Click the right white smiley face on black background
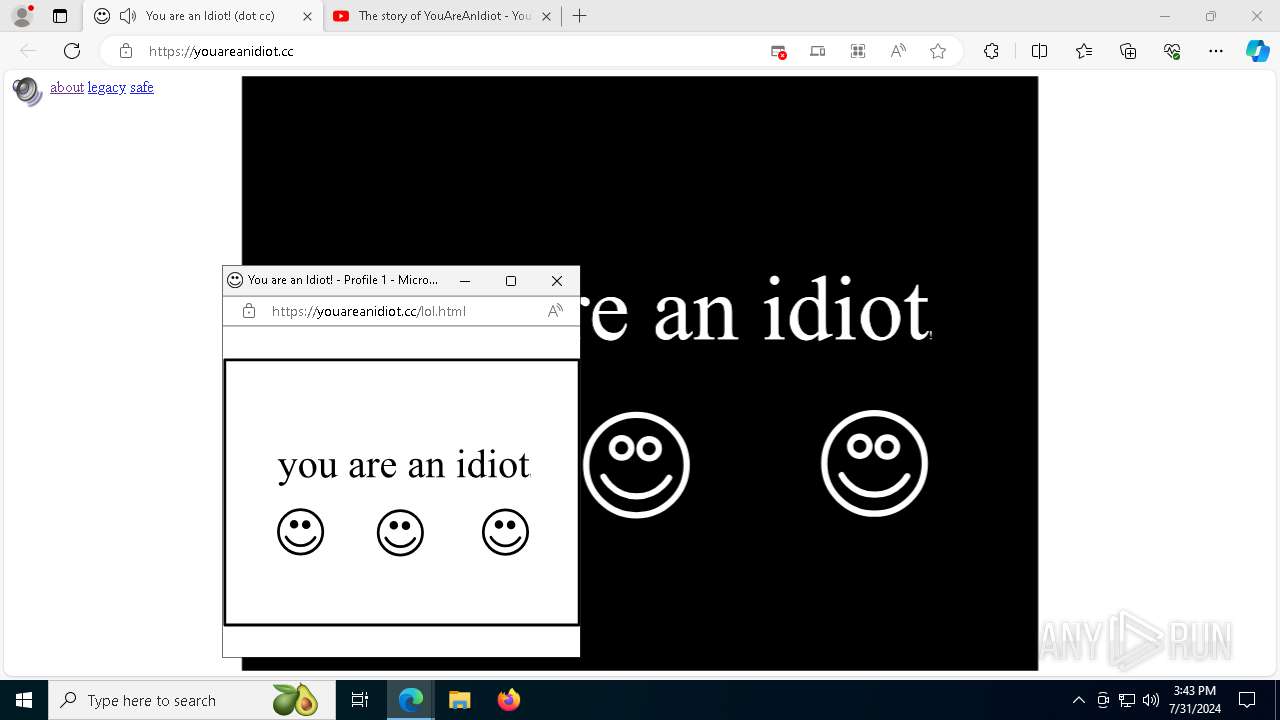This screenshot has width=1280, height=720. click(874, 463)
